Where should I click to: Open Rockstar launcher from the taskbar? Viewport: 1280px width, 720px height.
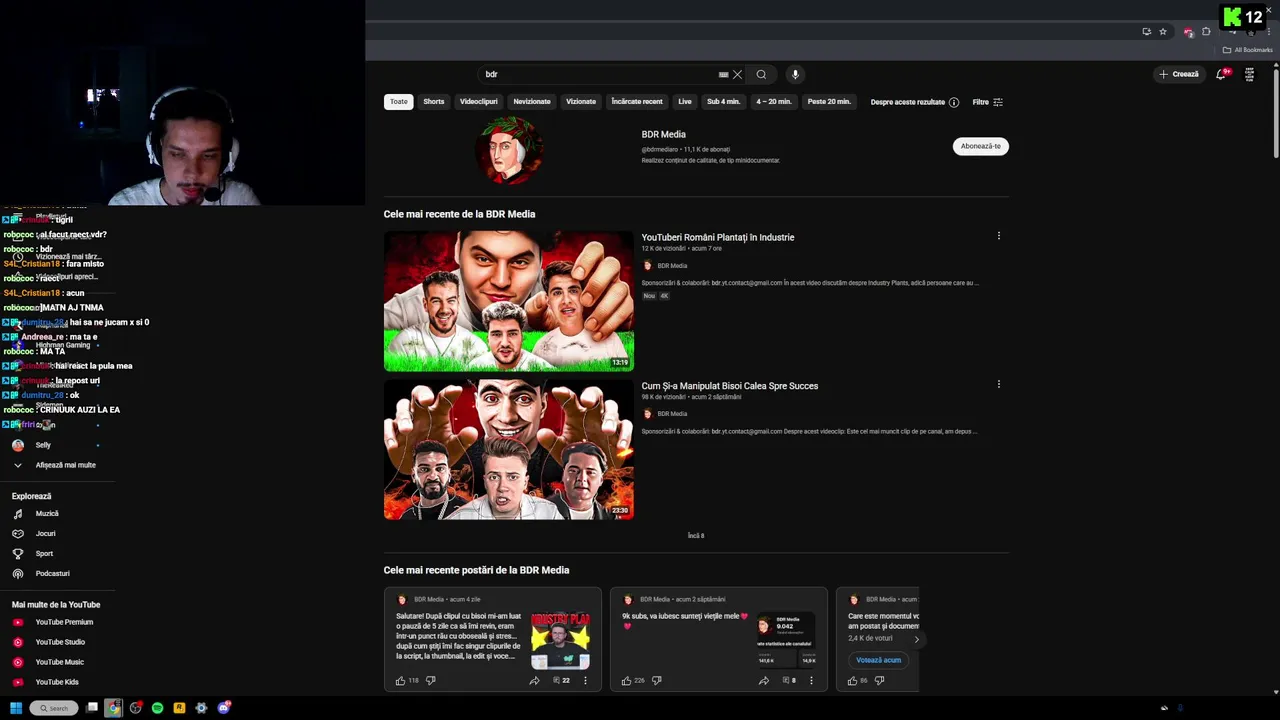click(x=179, y=708)
